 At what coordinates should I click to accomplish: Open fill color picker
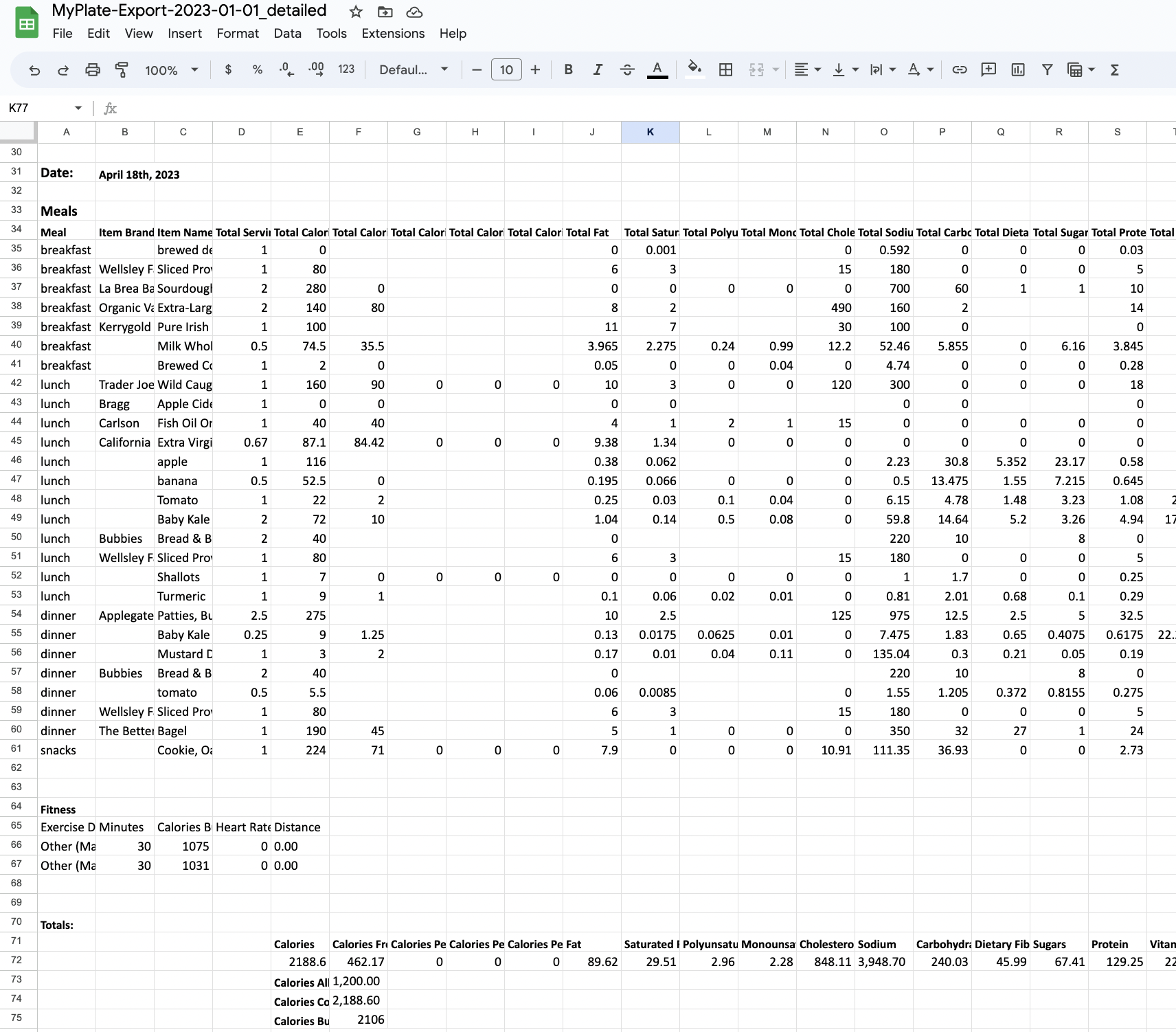point(695,69)
